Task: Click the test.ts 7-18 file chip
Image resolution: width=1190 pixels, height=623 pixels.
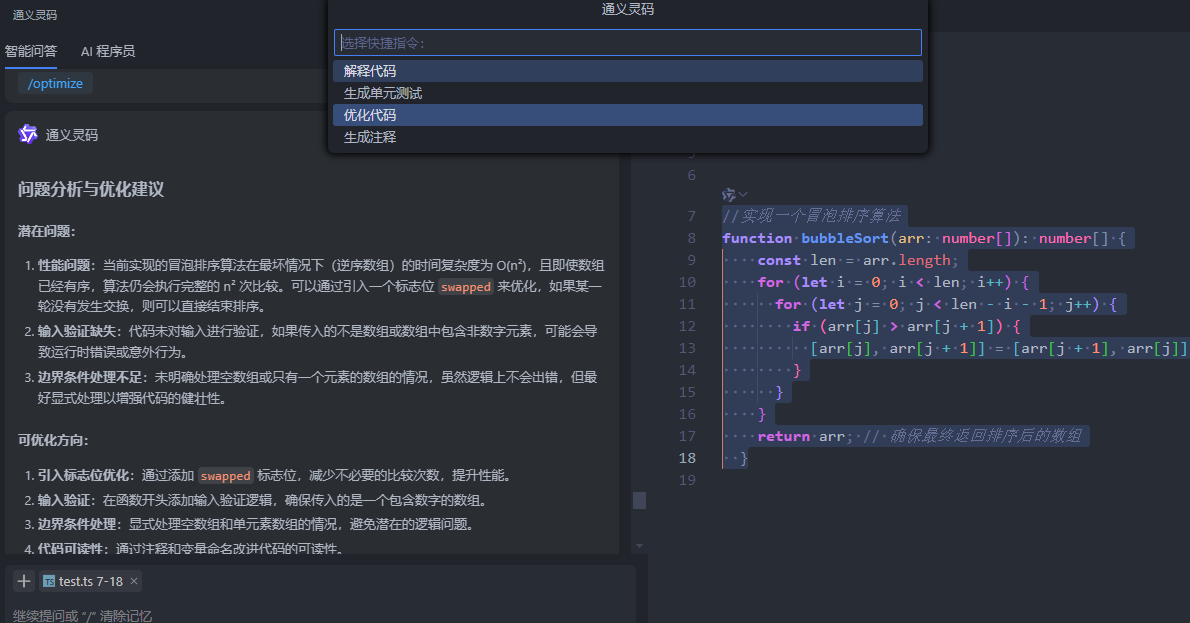Action: tap(90, 581)
